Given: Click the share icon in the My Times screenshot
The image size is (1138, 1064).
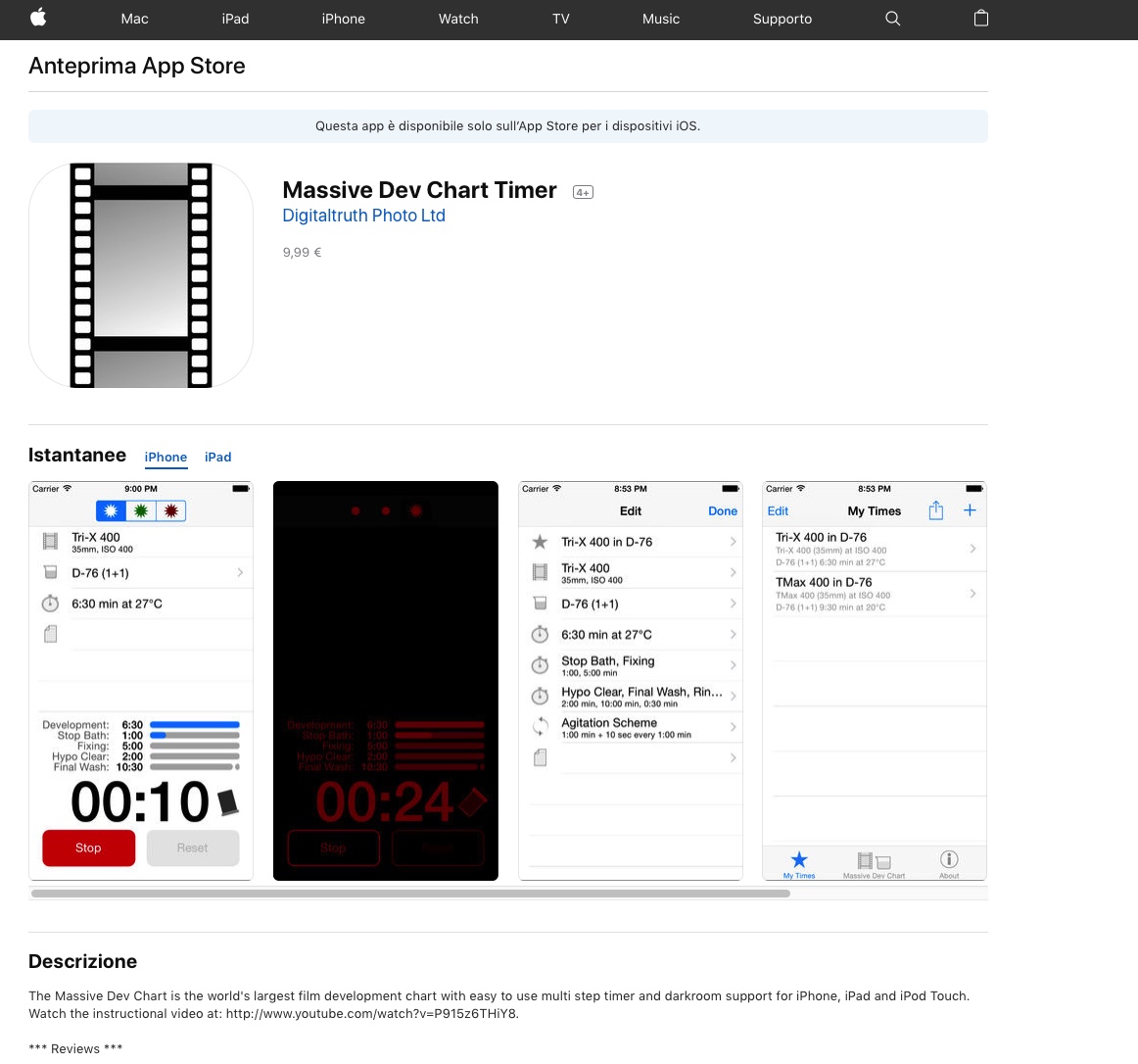Looking at the screenshot, I should (936, 510).
